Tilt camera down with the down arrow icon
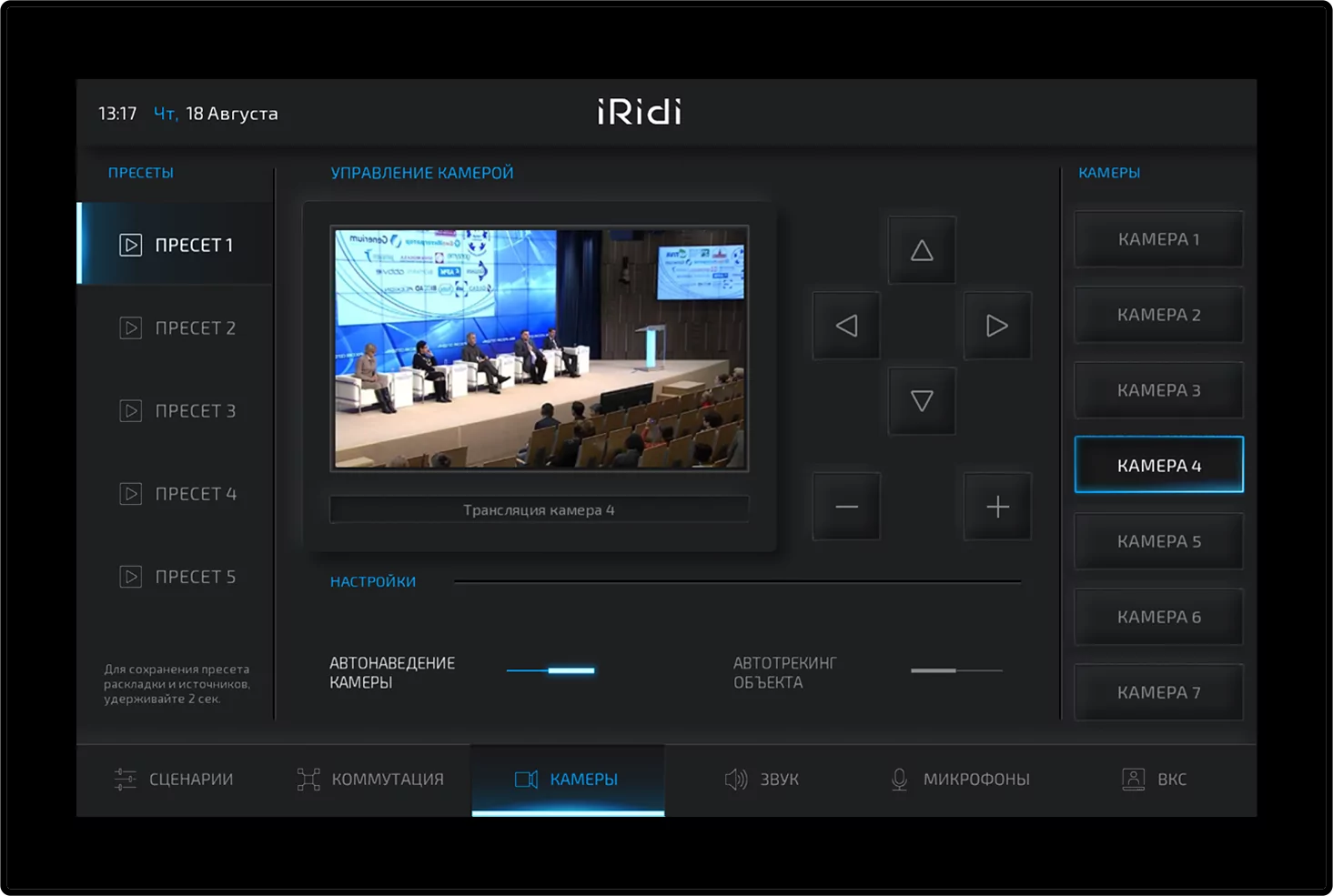Viewport: 1333px width, 896px height. point(922,400)
